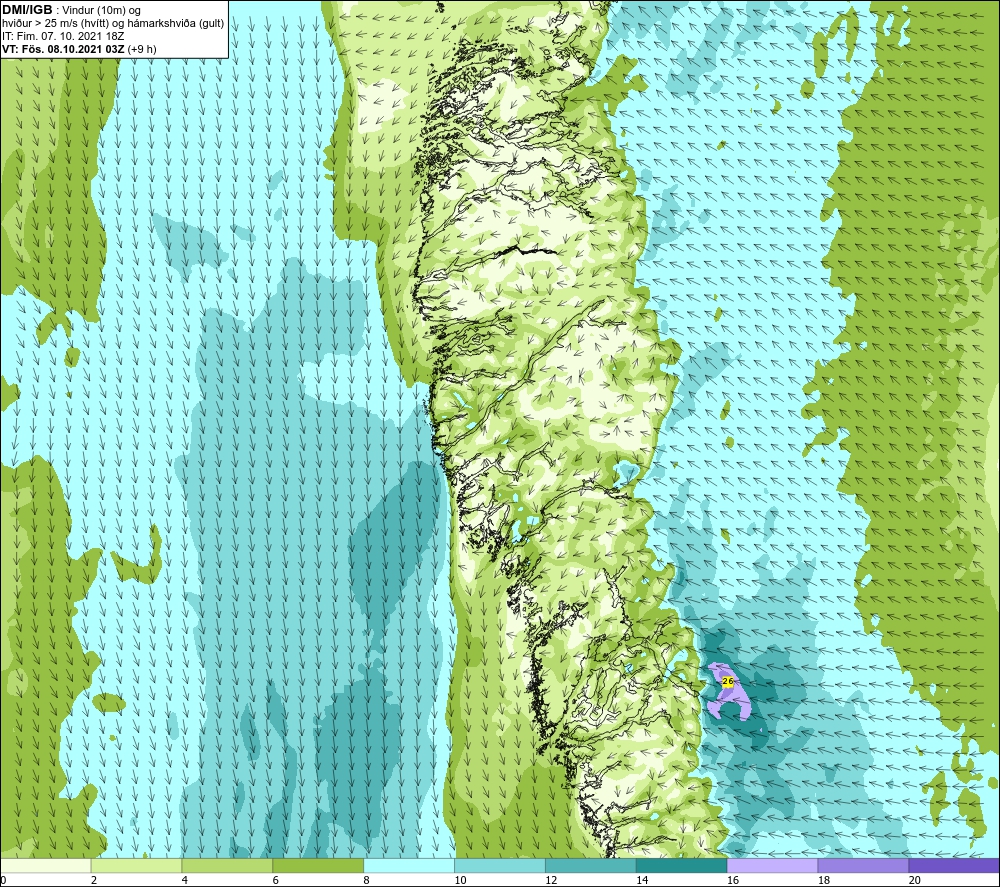1000x887 pixels.
Task: Click the legend scale value 8
Action: (x=367, y=881)
